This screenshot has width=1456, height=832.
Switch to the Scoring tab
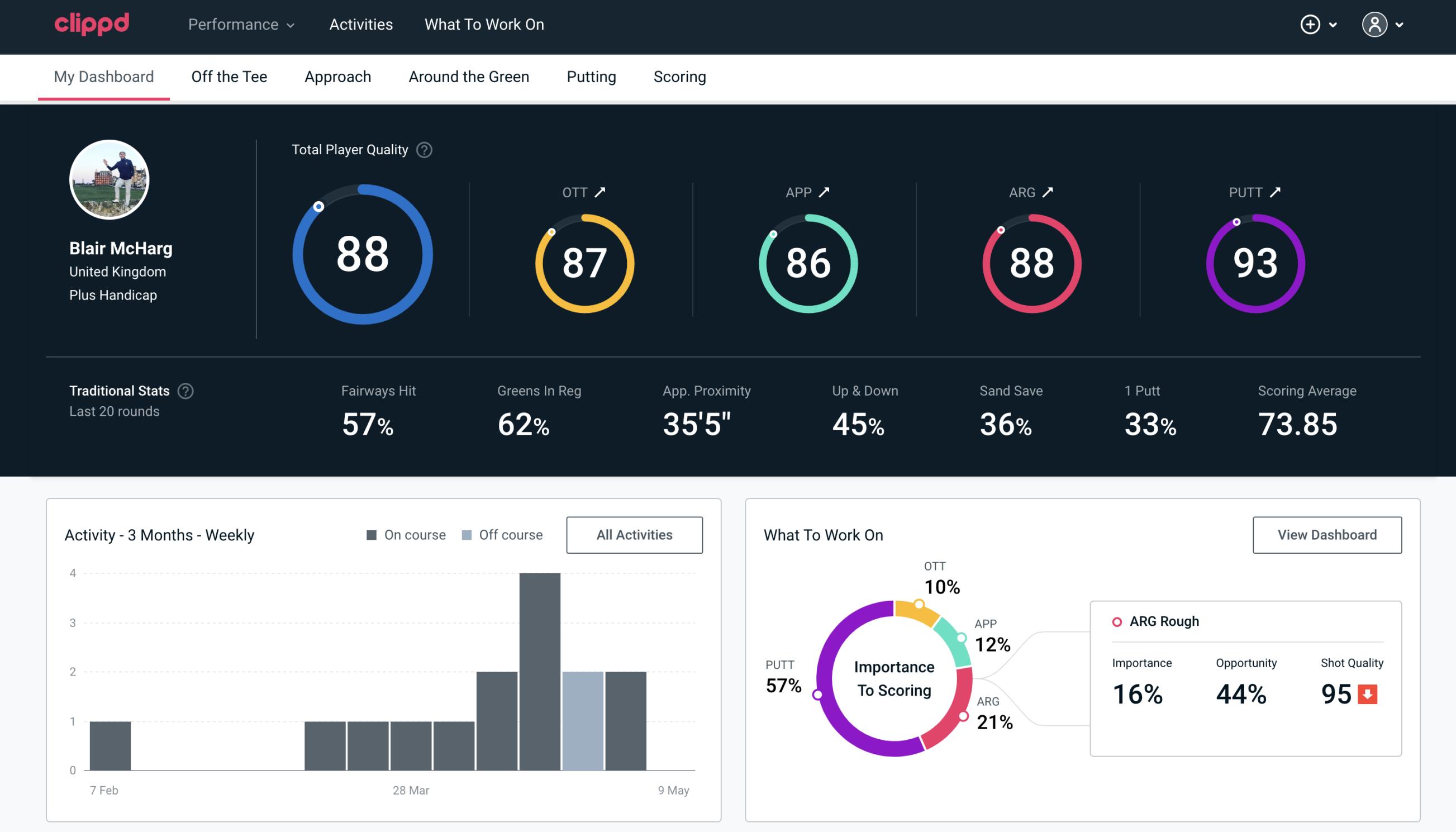coord(680,76)
